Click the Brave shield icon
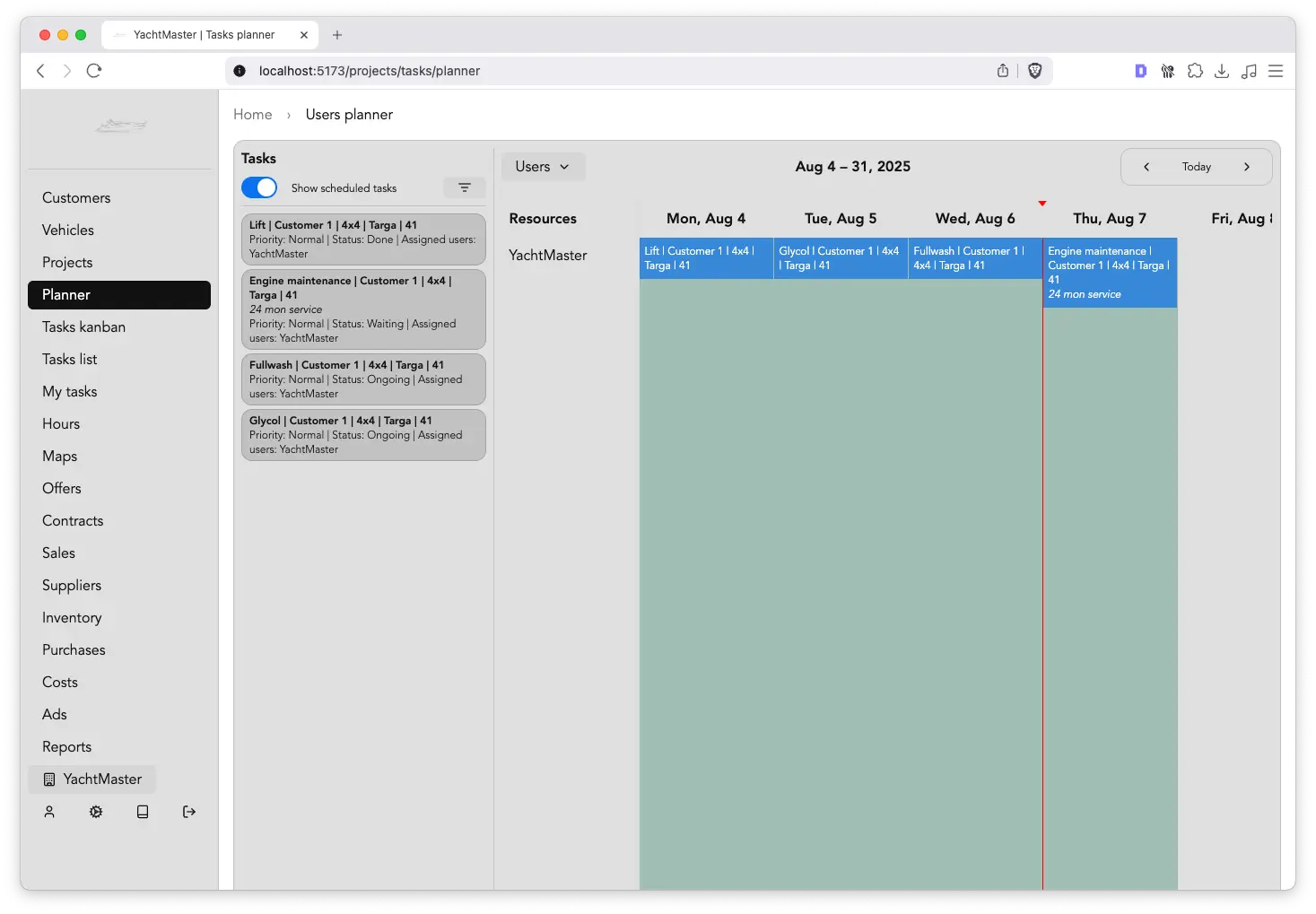This screenshot has height=914, width=1316. [1034, 71]
